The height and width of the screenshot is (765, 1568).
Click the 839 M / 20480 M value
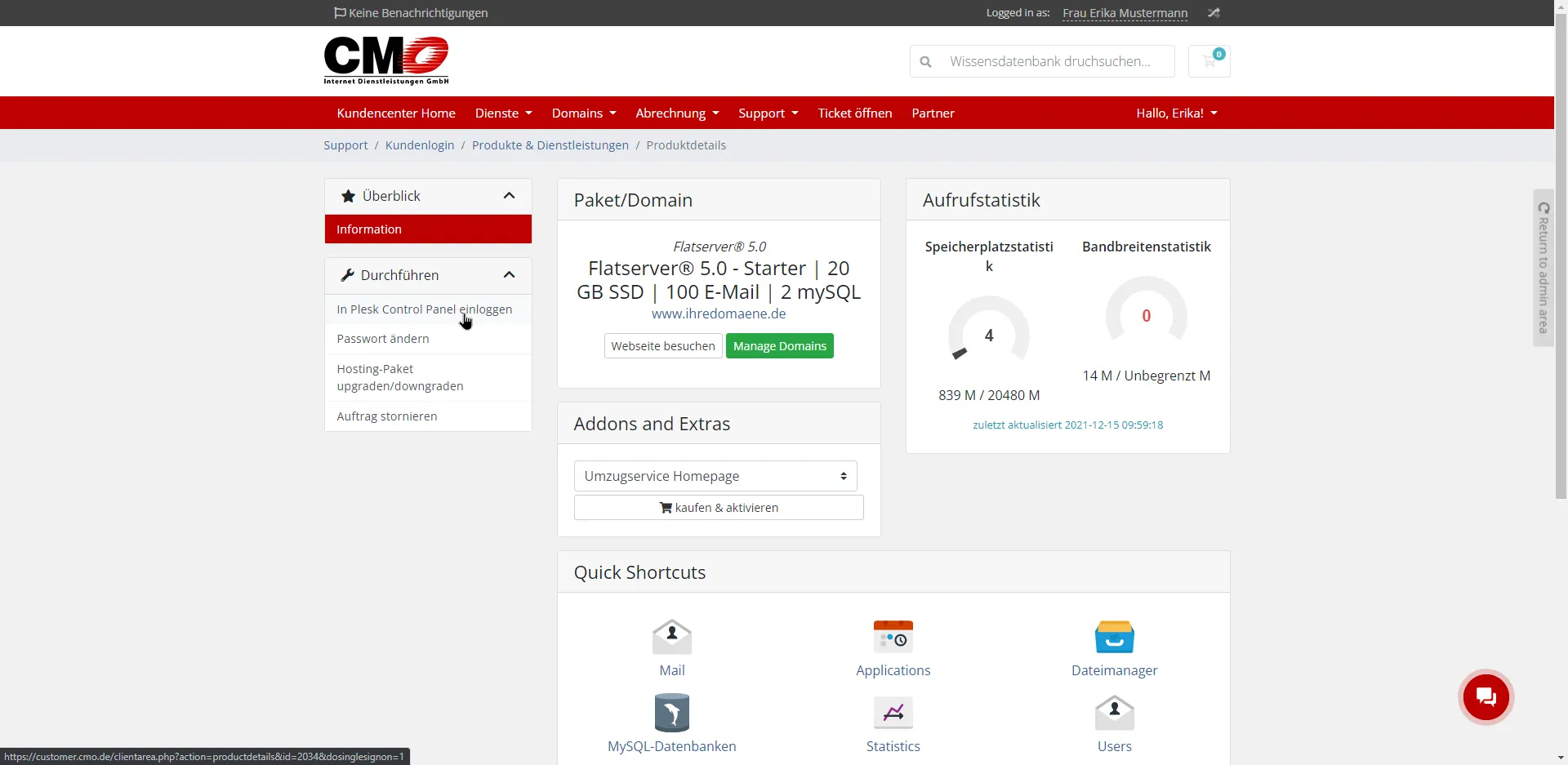(x=989, y=395)
